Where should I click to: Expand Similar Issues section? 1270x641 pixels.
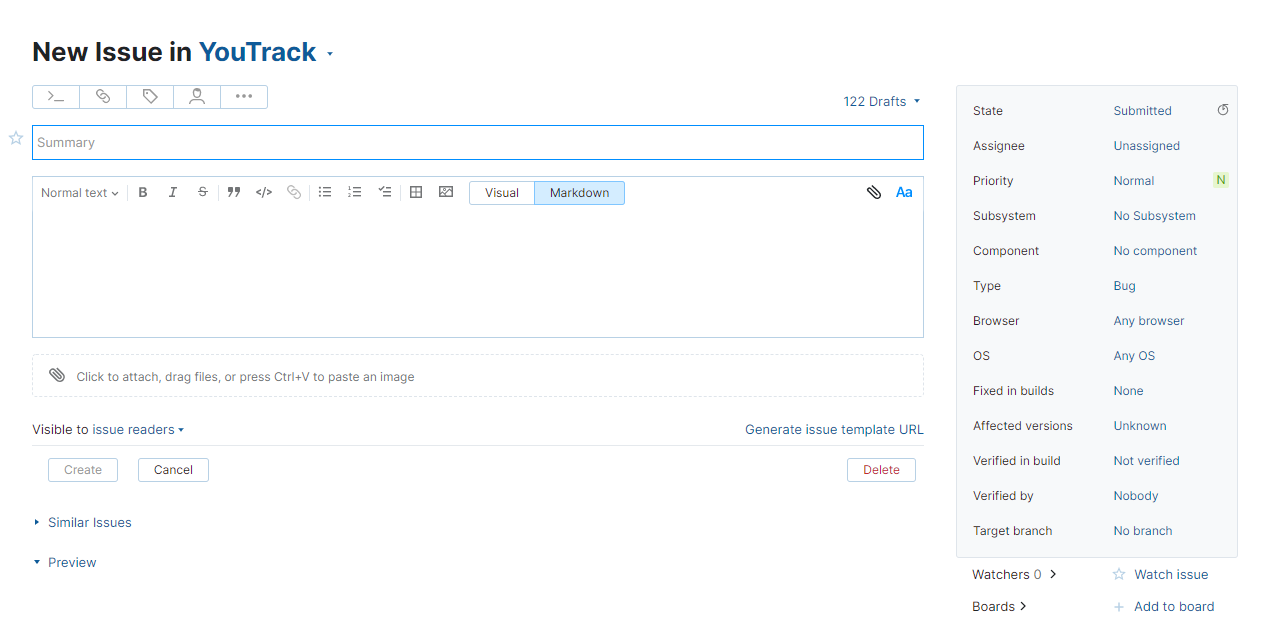pos(82,522)
